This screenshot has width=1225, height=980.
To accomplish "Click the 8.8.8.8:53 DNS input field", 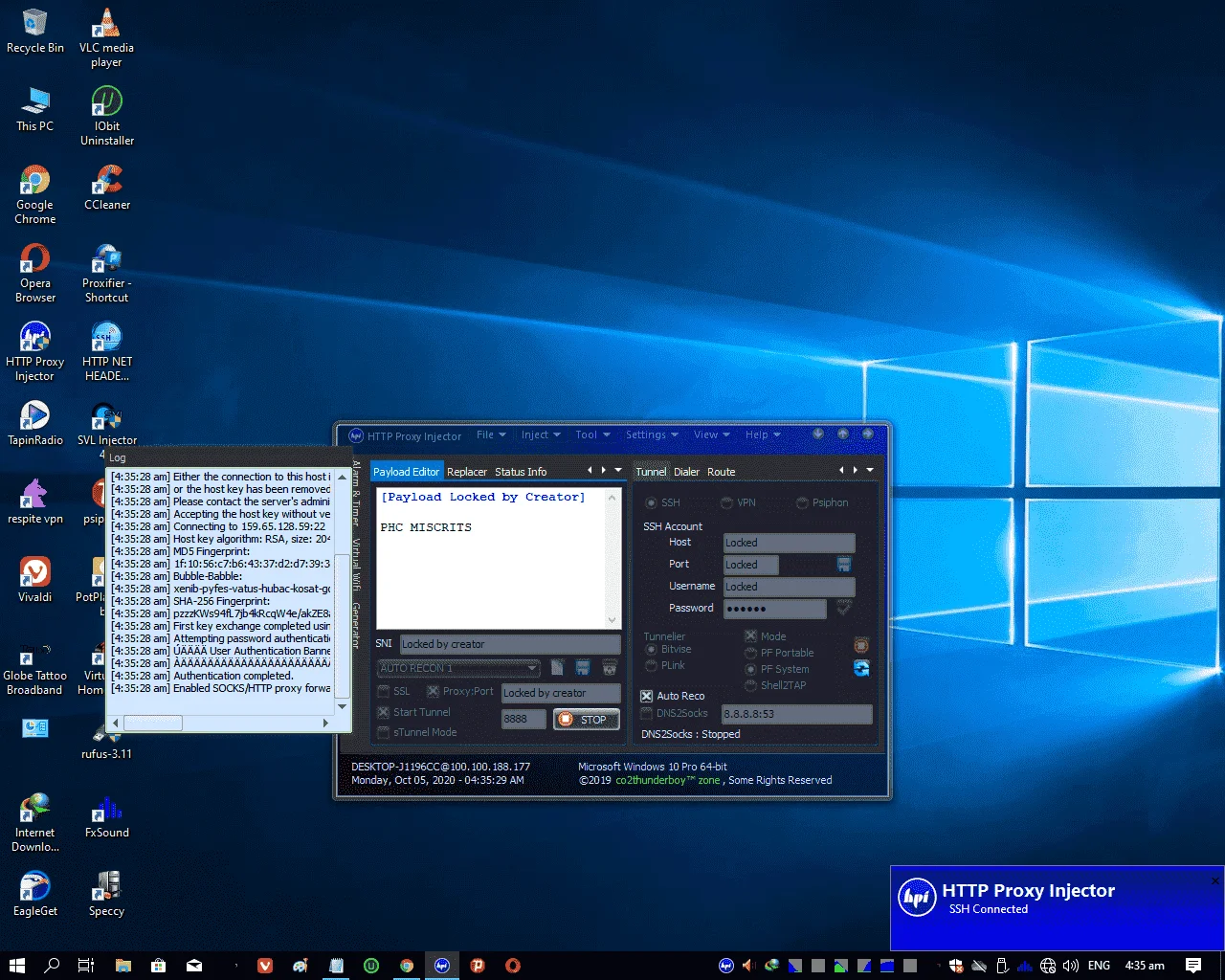I will [797, 714].
